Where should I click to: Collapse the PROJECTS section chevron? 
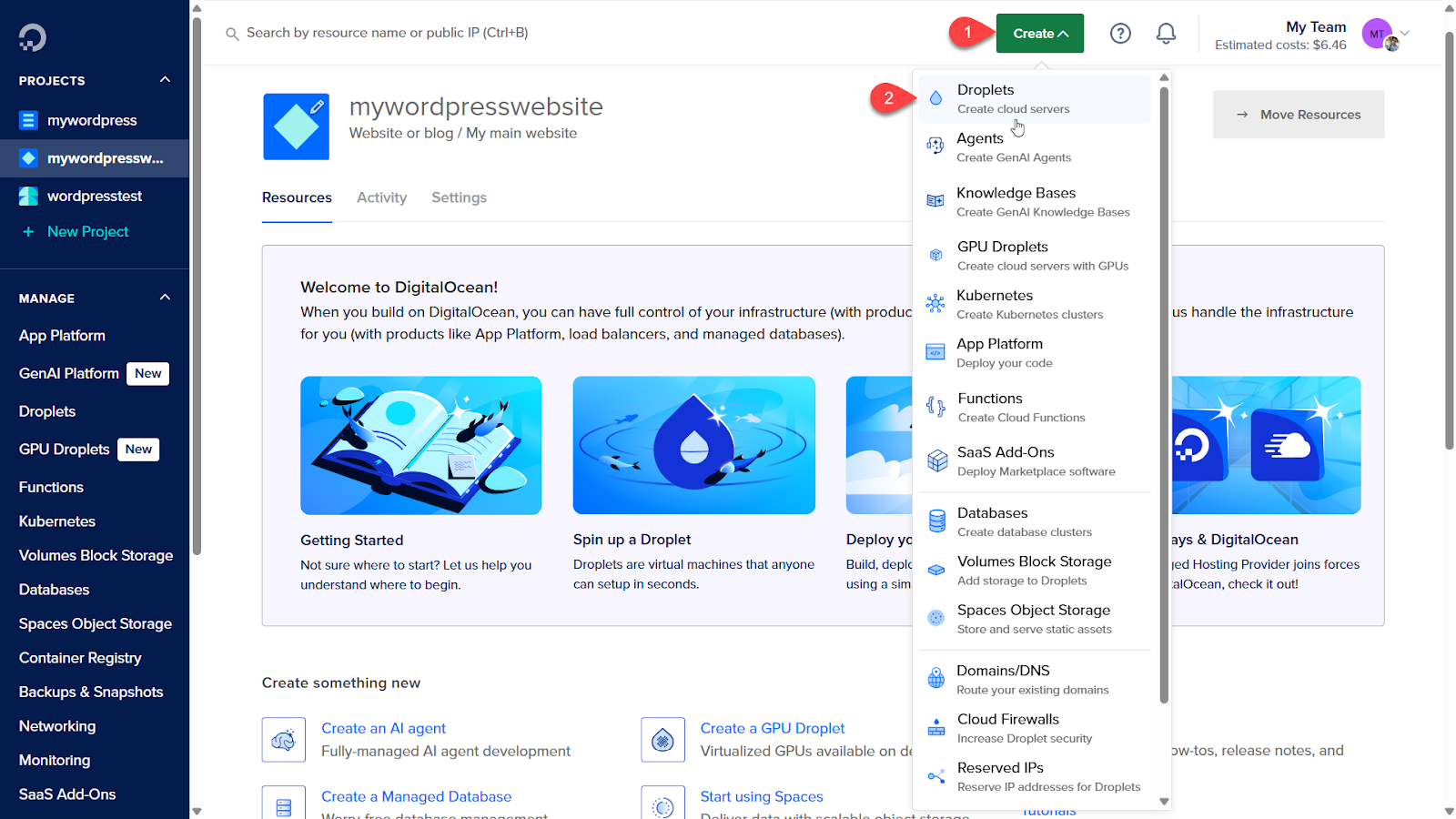coord(165,80)
